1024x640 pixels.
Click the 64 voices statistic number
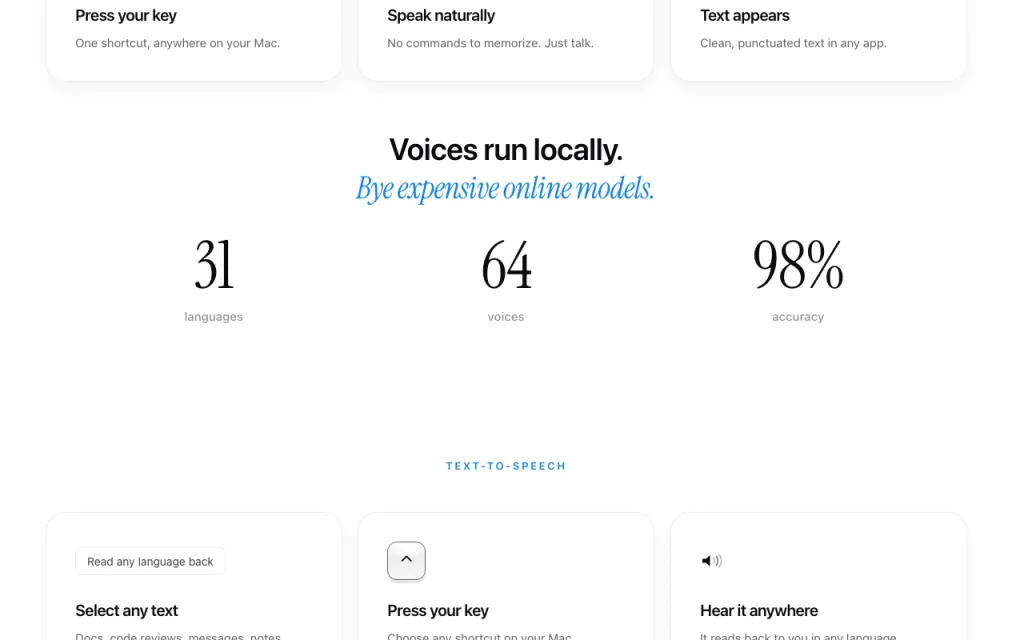pos(506,264)
